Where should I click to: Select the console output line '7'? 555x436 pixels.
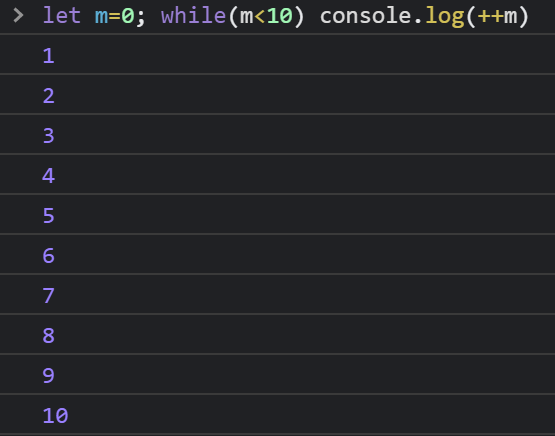pos(278,294)
